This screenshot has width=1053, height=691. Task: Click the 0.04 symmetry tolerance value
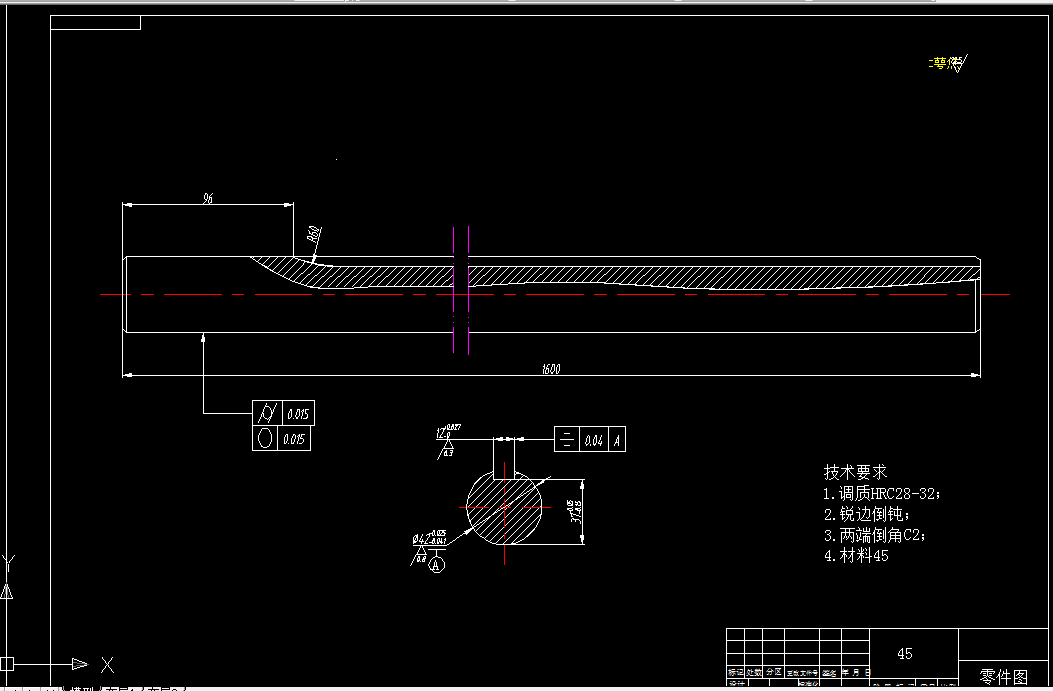(x=594, y=441)
